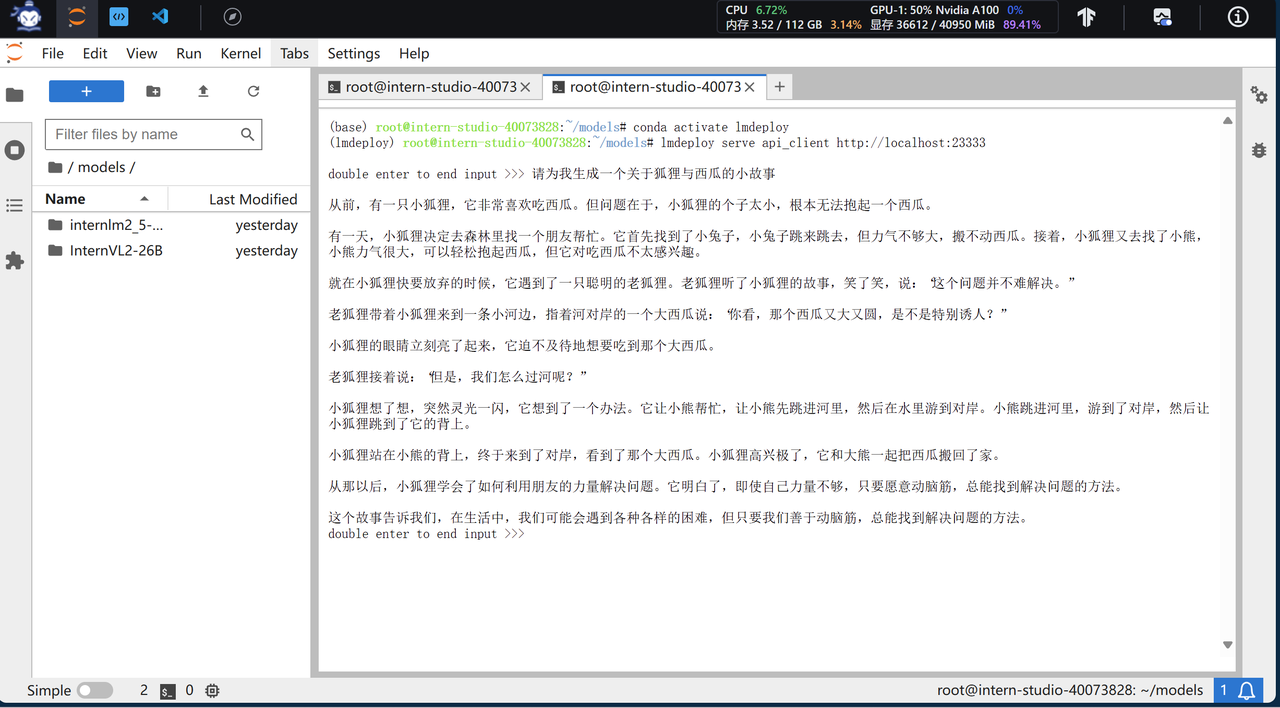The width and height of the screenshot is (1280, 708).
Task: Toggle the Simple mode switch
Action: [x=95, y=691]
